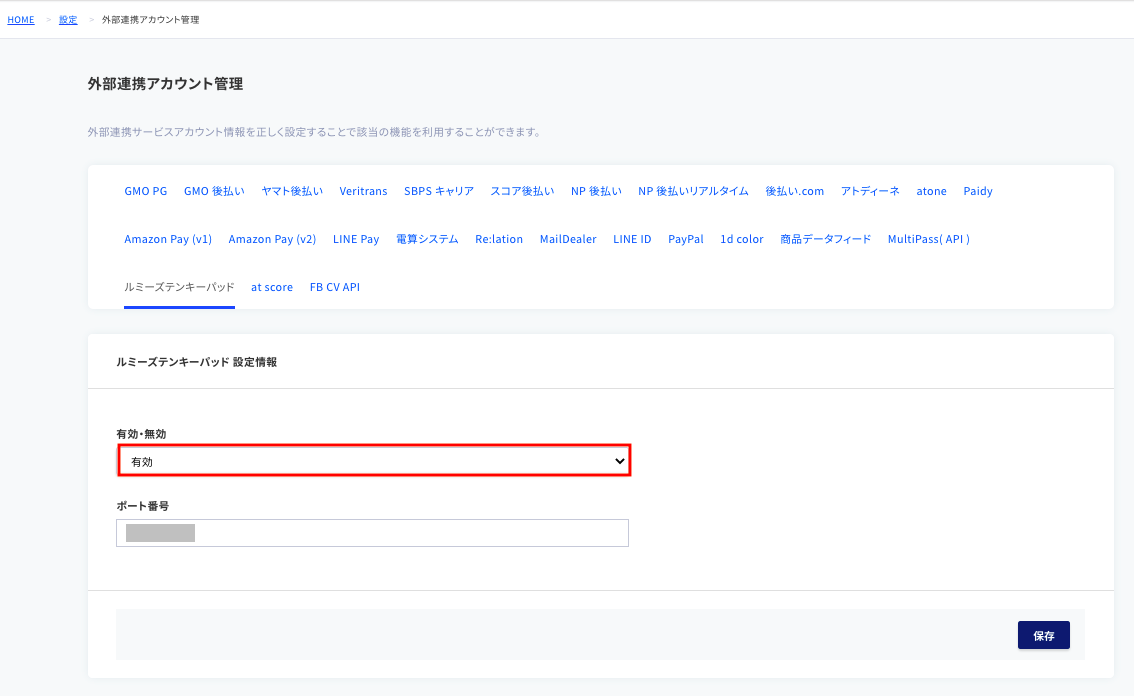Screen dimensions: 1134x696
Task: Switch to the Veritrans tab
Action: pyautogui.click(x=363, y=191)
